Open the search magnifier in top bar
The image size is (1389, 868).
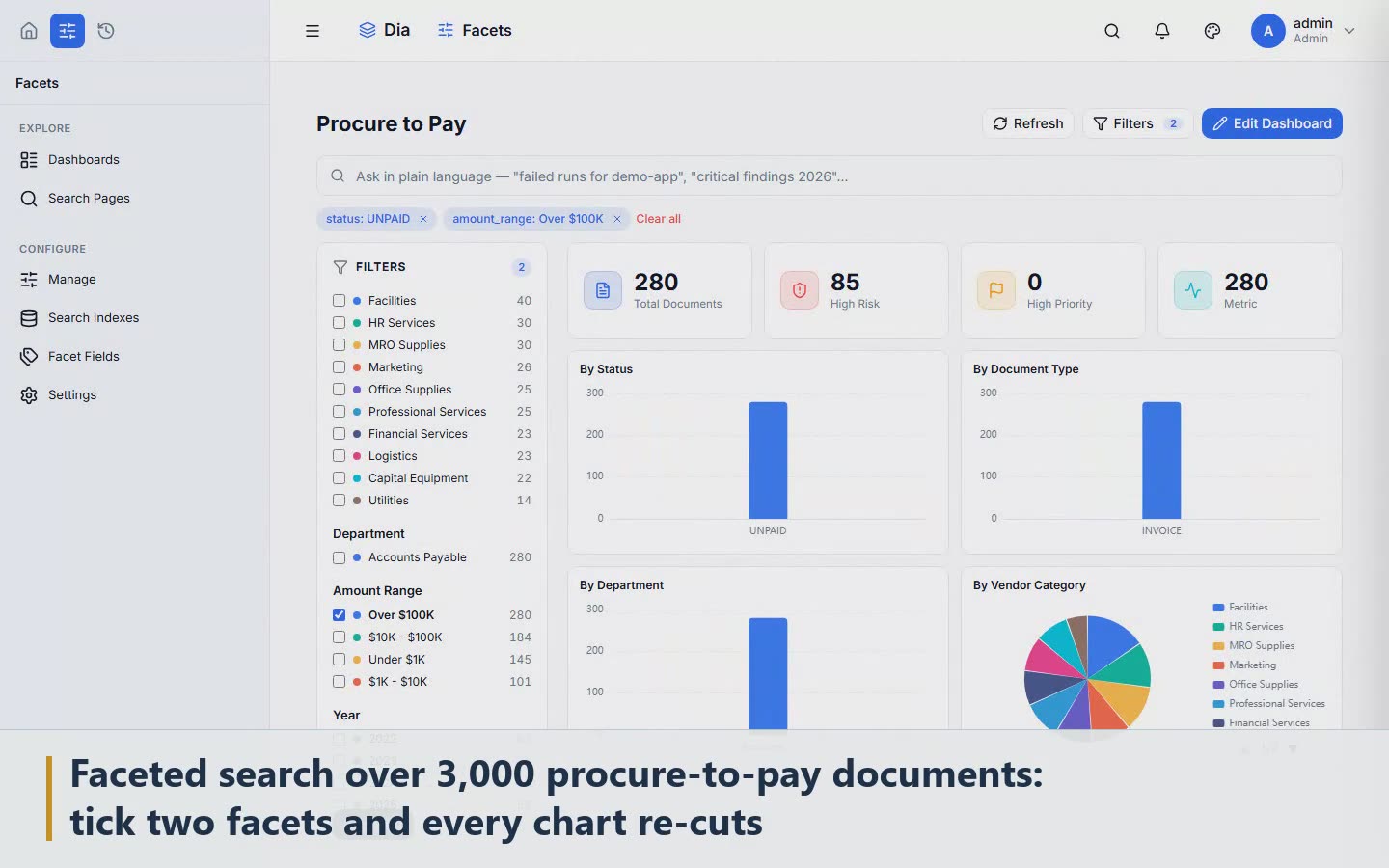pyautogui.click(x=1112, y=31)
